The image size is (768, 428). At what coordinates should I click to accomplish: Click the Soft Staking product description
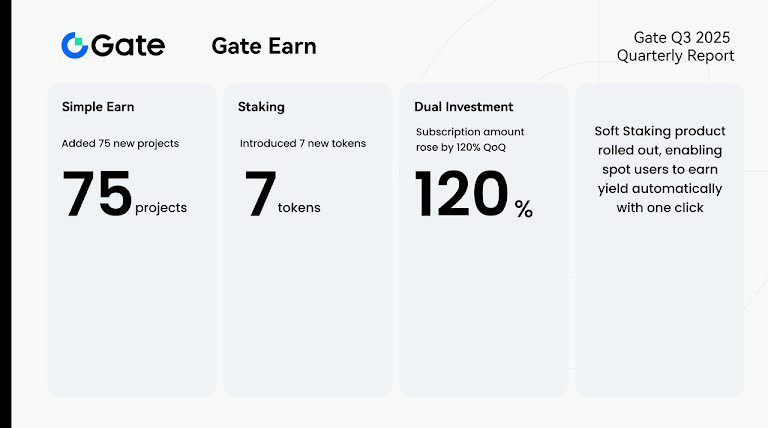point(659,169)
